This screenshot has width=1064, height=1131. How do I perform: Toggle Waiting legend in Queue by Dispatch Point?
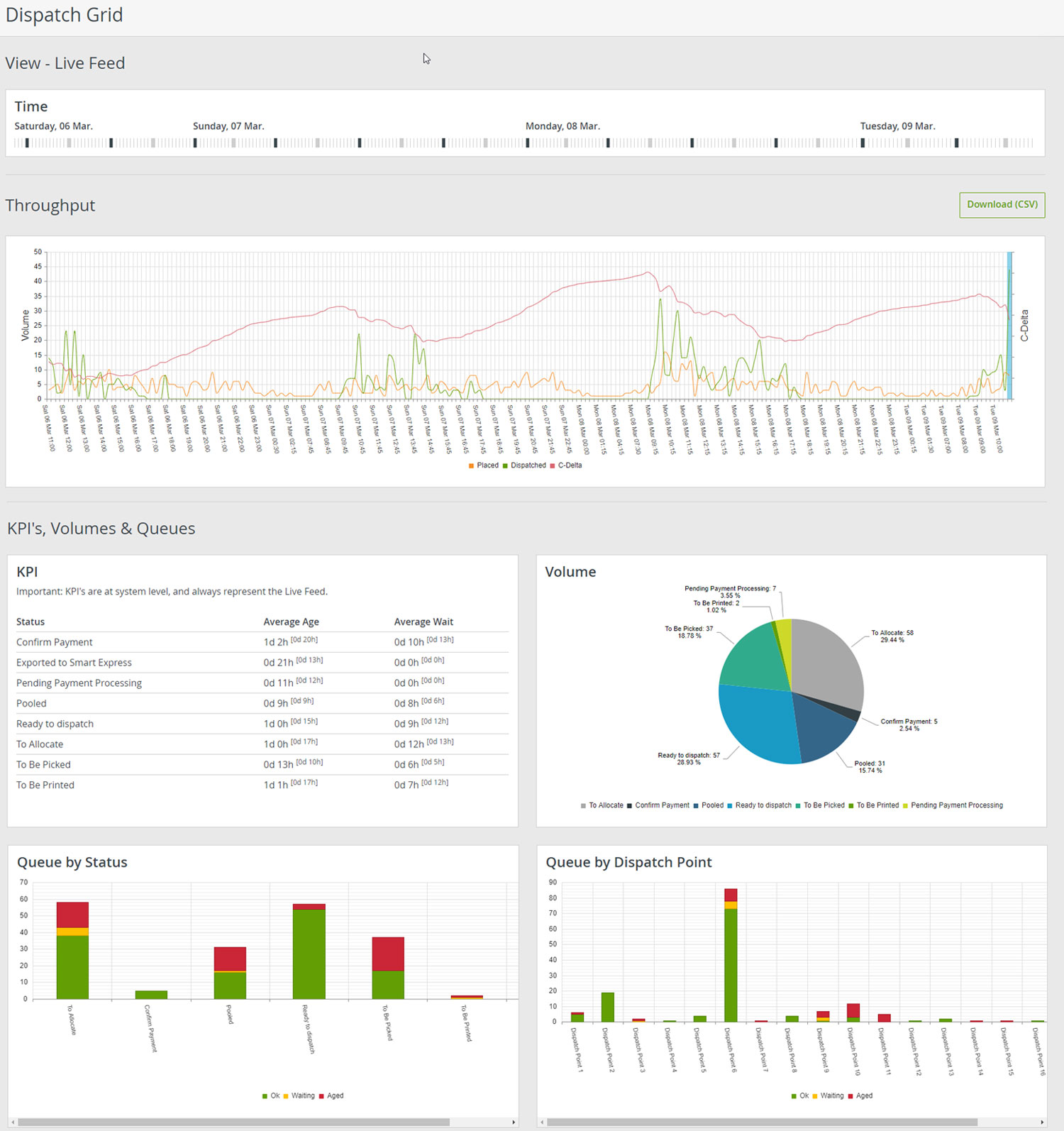click(828, 1096)
